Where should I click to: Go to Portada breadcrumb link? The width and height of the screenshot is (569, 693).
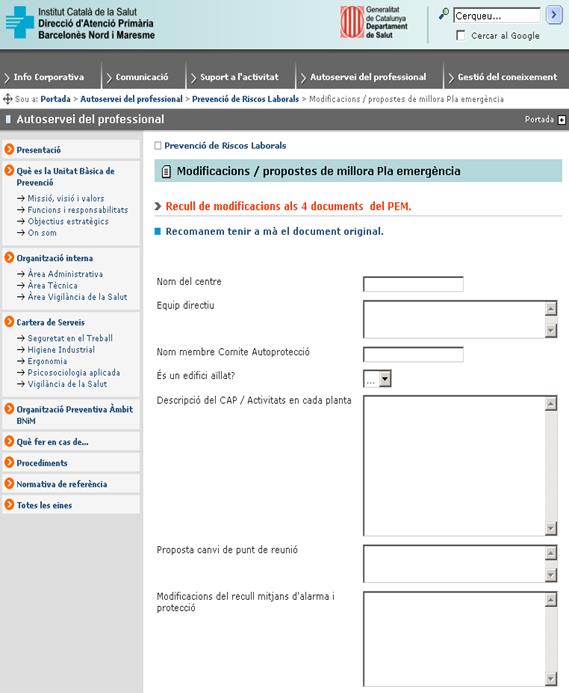coord(55,99)
